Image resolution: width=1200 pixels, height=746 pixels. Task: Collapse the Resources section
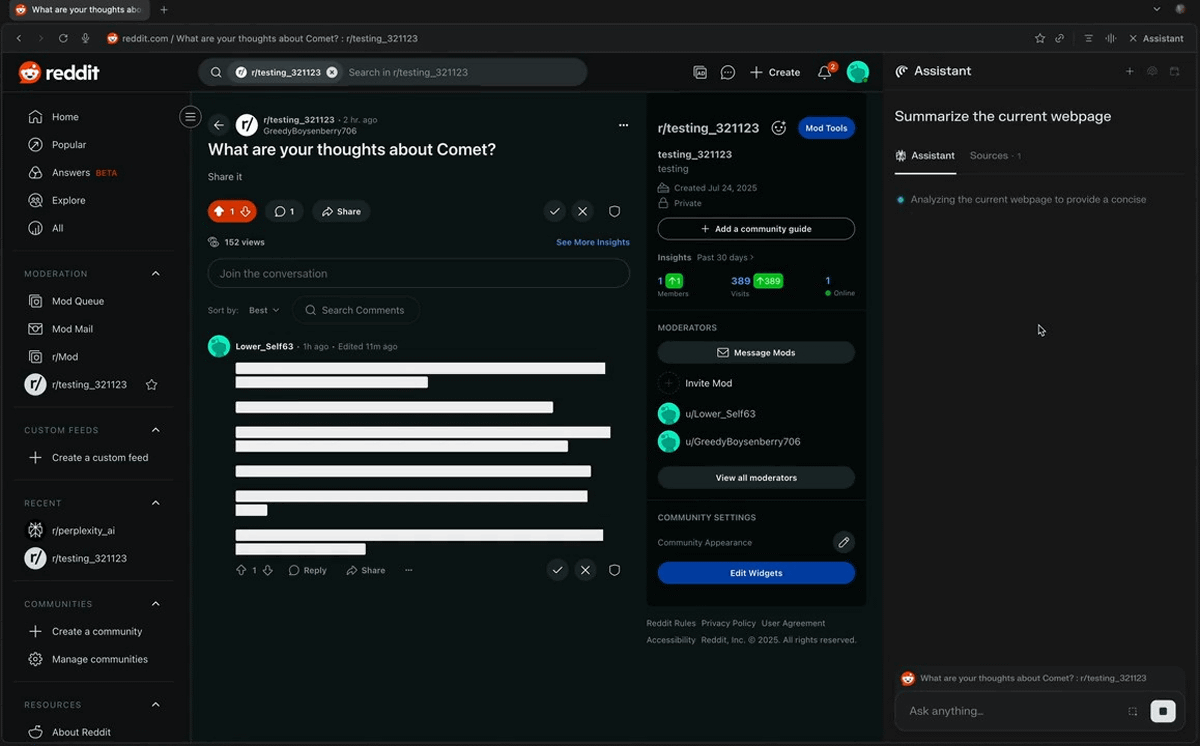pos(155,705)
